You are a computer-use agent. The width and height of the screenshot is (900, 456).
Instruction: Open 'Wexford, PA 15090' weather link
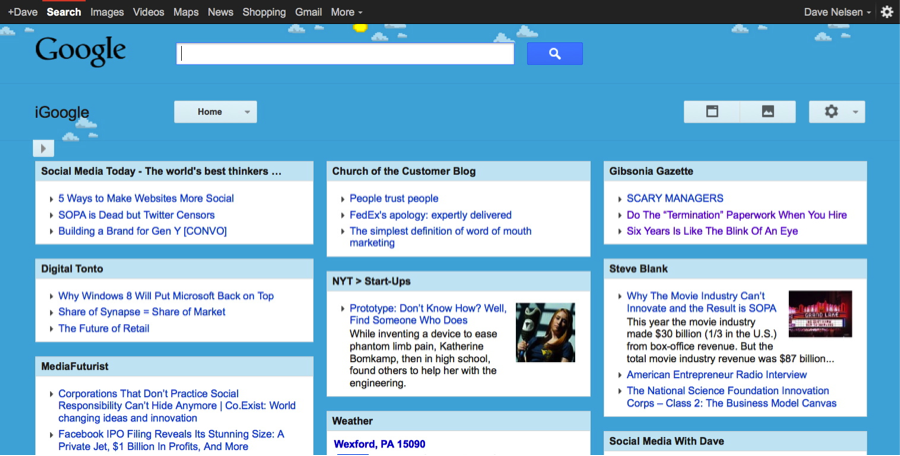click(x=379, y=444)
